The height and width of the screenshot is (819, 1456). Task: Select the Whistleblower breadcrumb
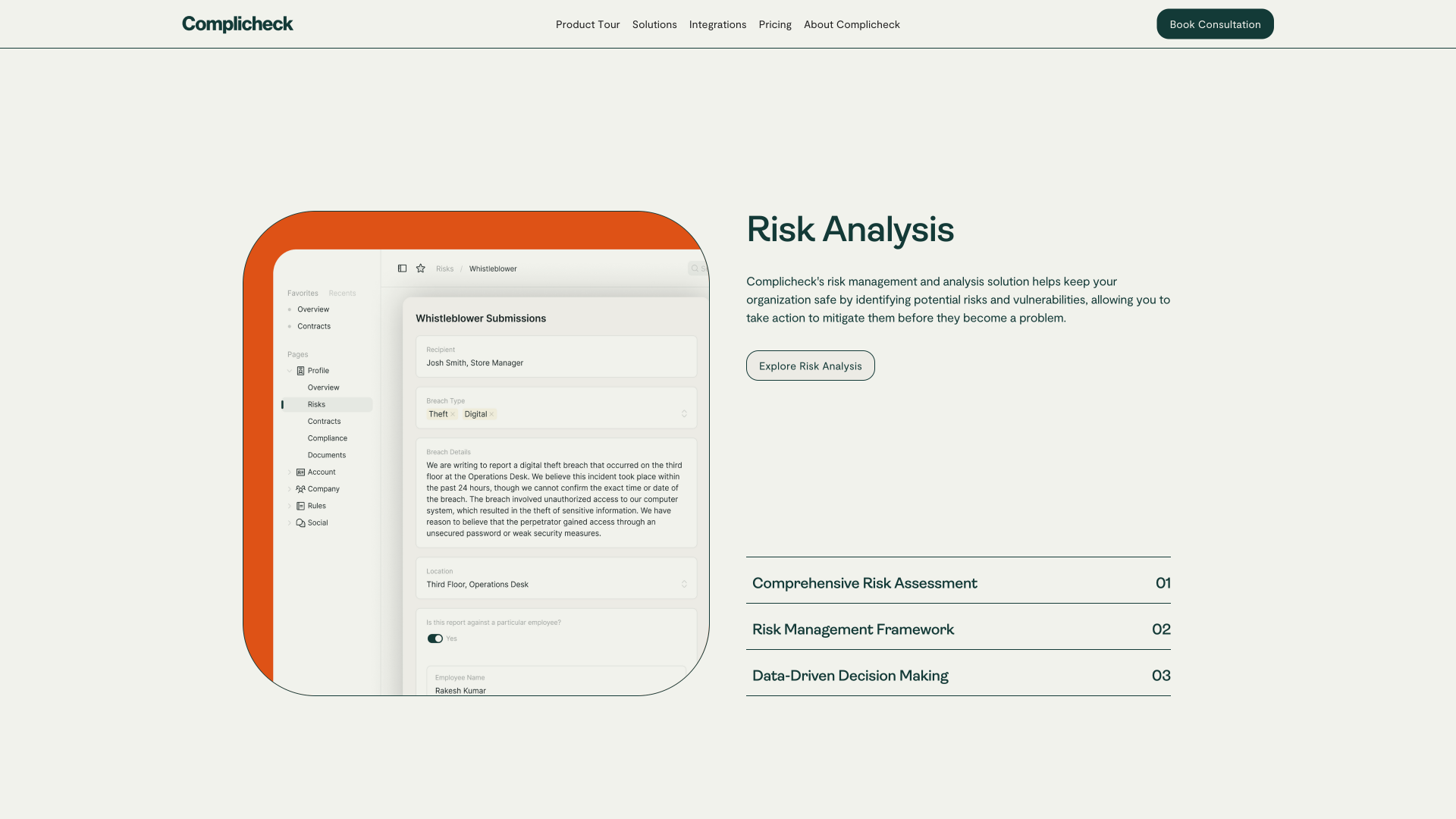493,268
